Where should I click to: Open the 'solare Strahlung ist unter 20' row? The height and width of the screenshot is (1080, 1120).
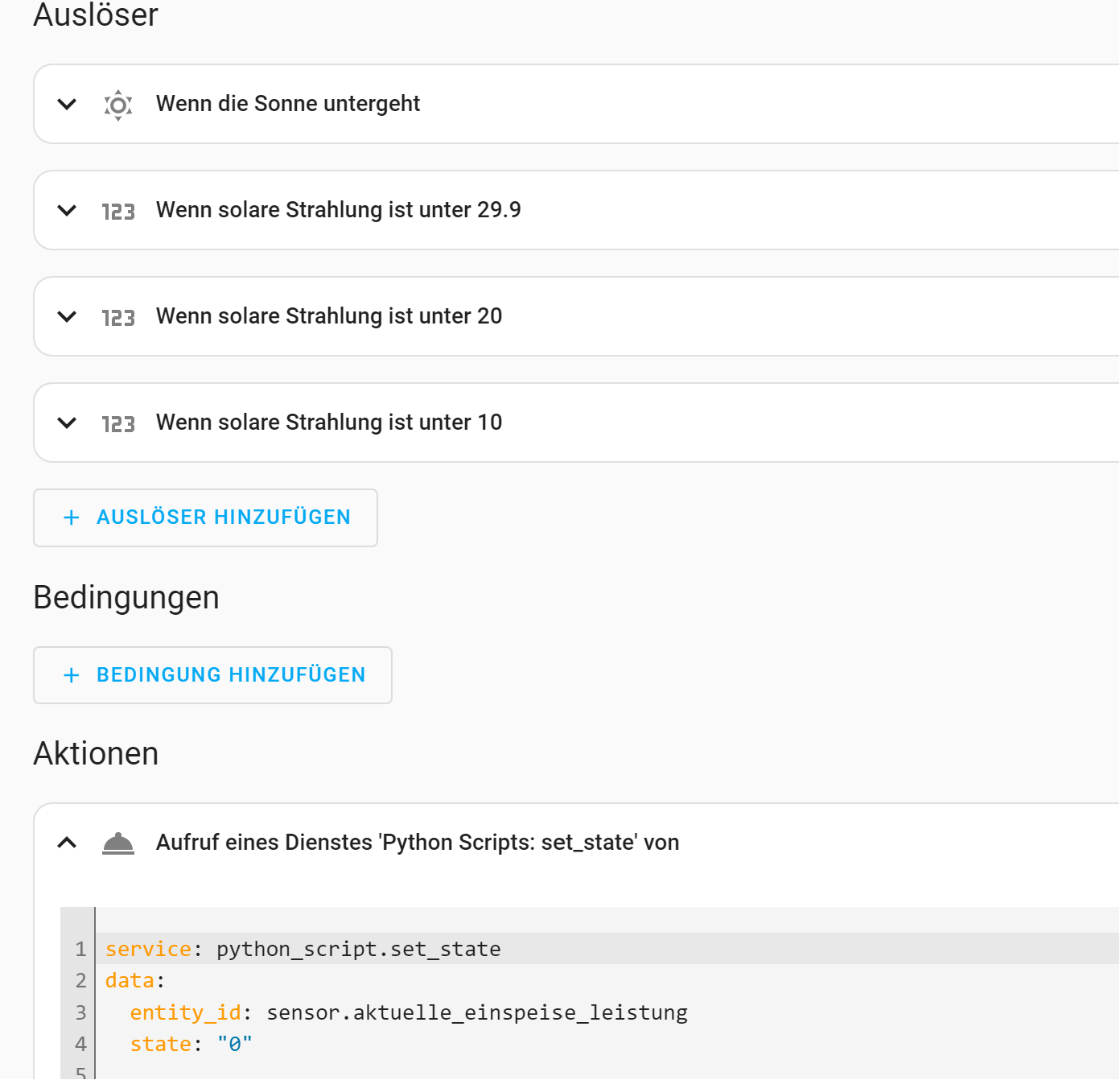(x=328, y=316)
